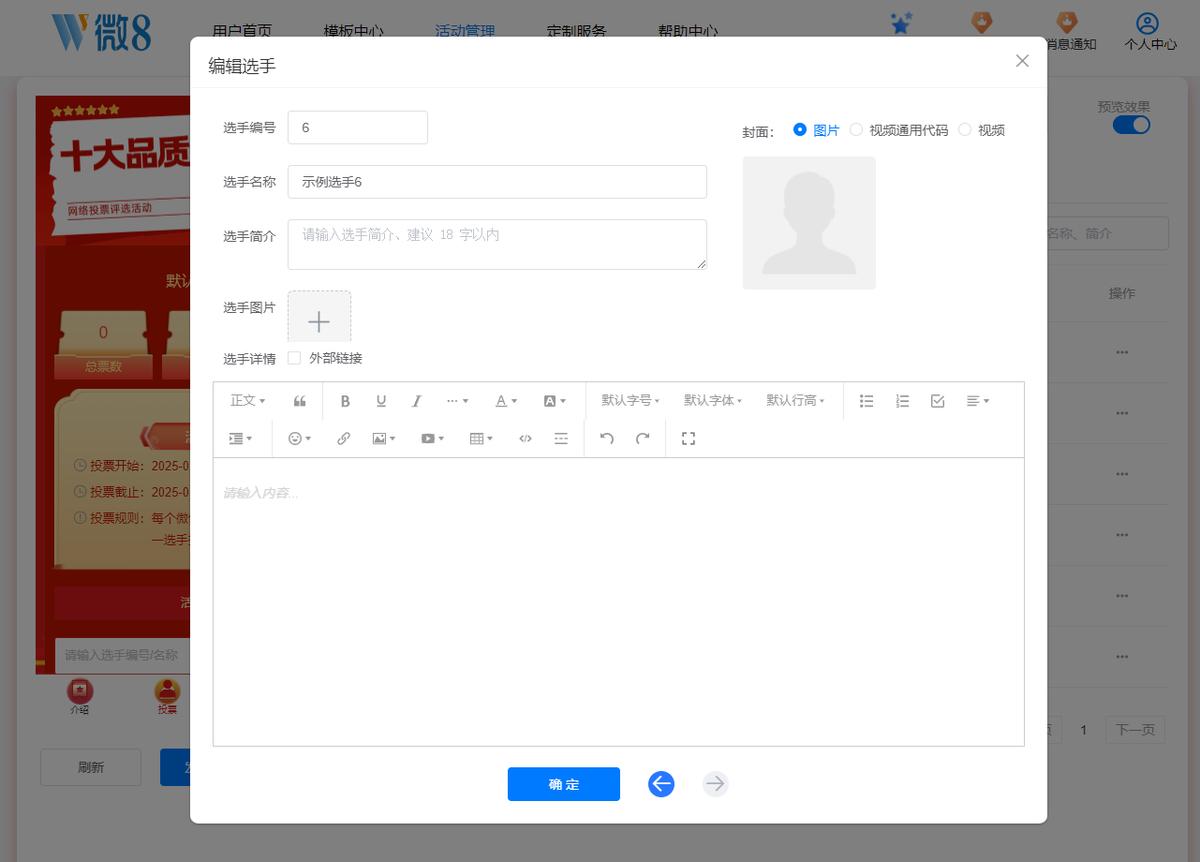1200x862 pixels.
Task: Open 用户首页 in top navigation
Action: [243, 30]
